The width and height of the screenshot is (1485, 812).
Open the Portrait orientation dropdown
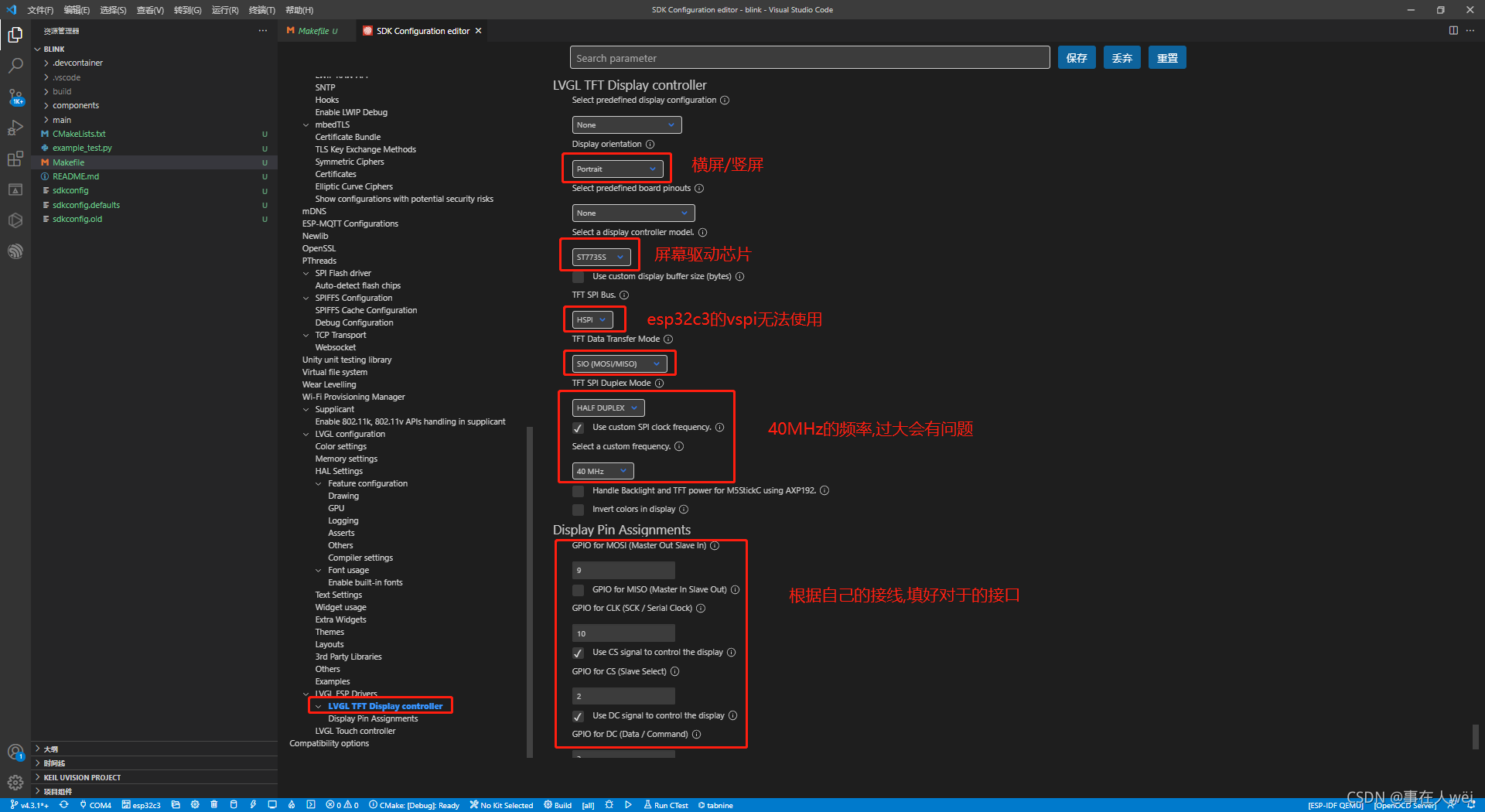click(617, 169)
